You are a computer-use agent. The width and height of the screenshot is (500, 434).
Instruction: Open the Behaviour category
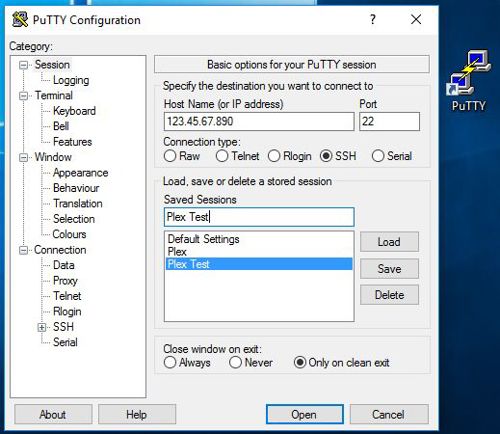point(76,188)
